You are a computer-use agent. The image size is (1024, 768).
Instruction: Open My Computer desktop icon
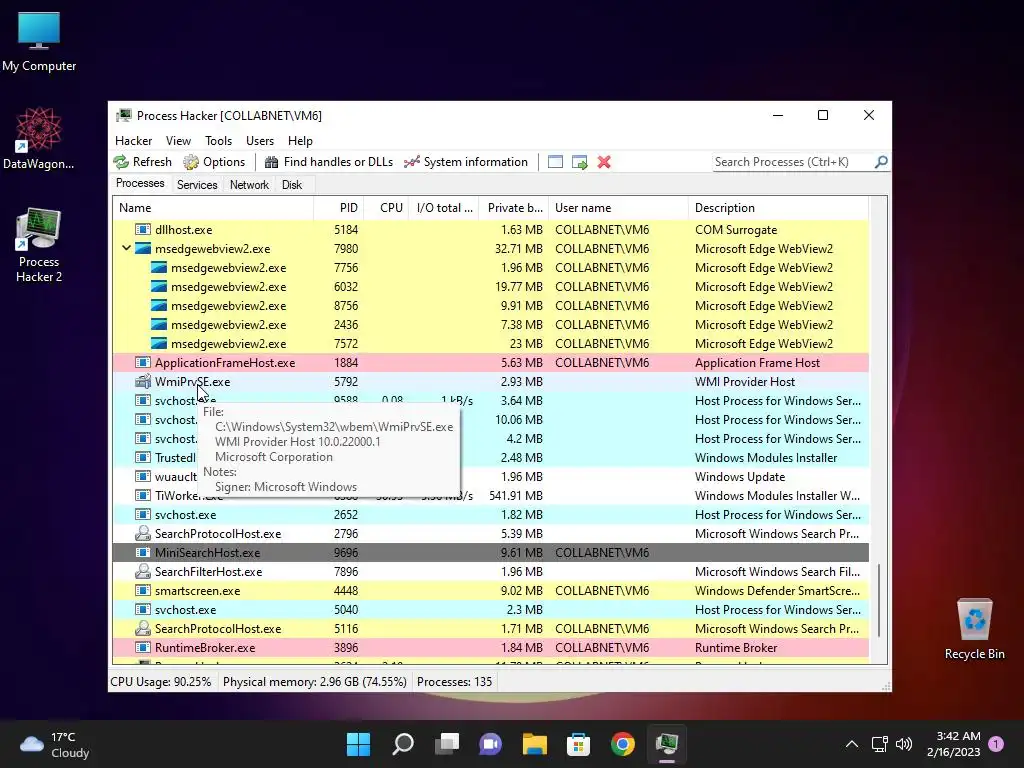tap(39, 41)
